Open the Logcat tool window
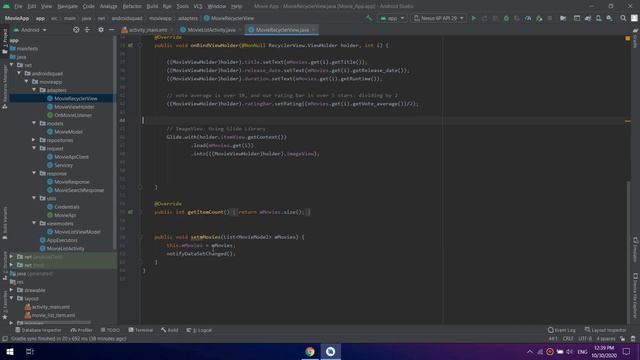640x360 pixels. [199, 330]
